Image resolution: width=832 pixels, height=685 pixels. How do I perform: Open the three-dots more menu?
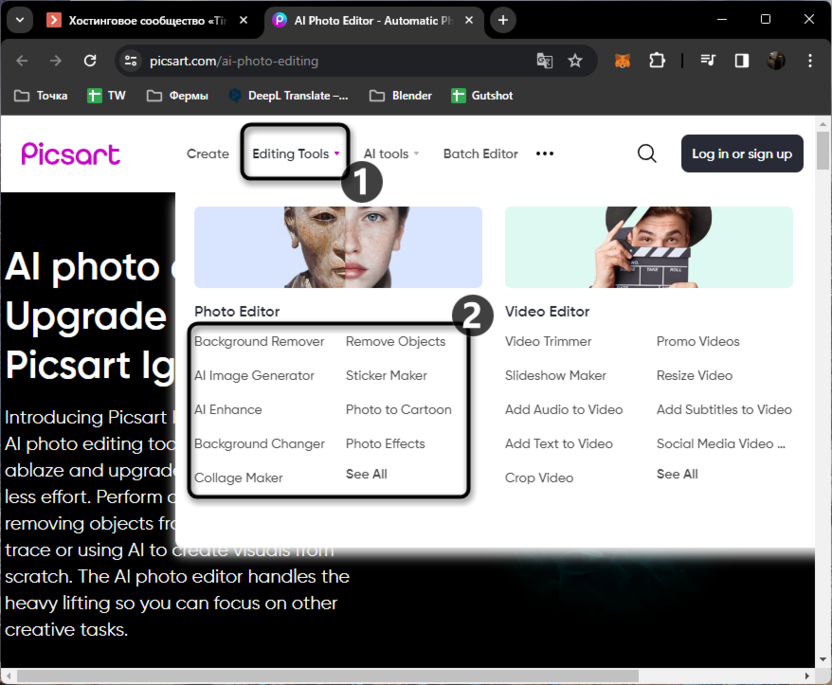tap(545, 154)
